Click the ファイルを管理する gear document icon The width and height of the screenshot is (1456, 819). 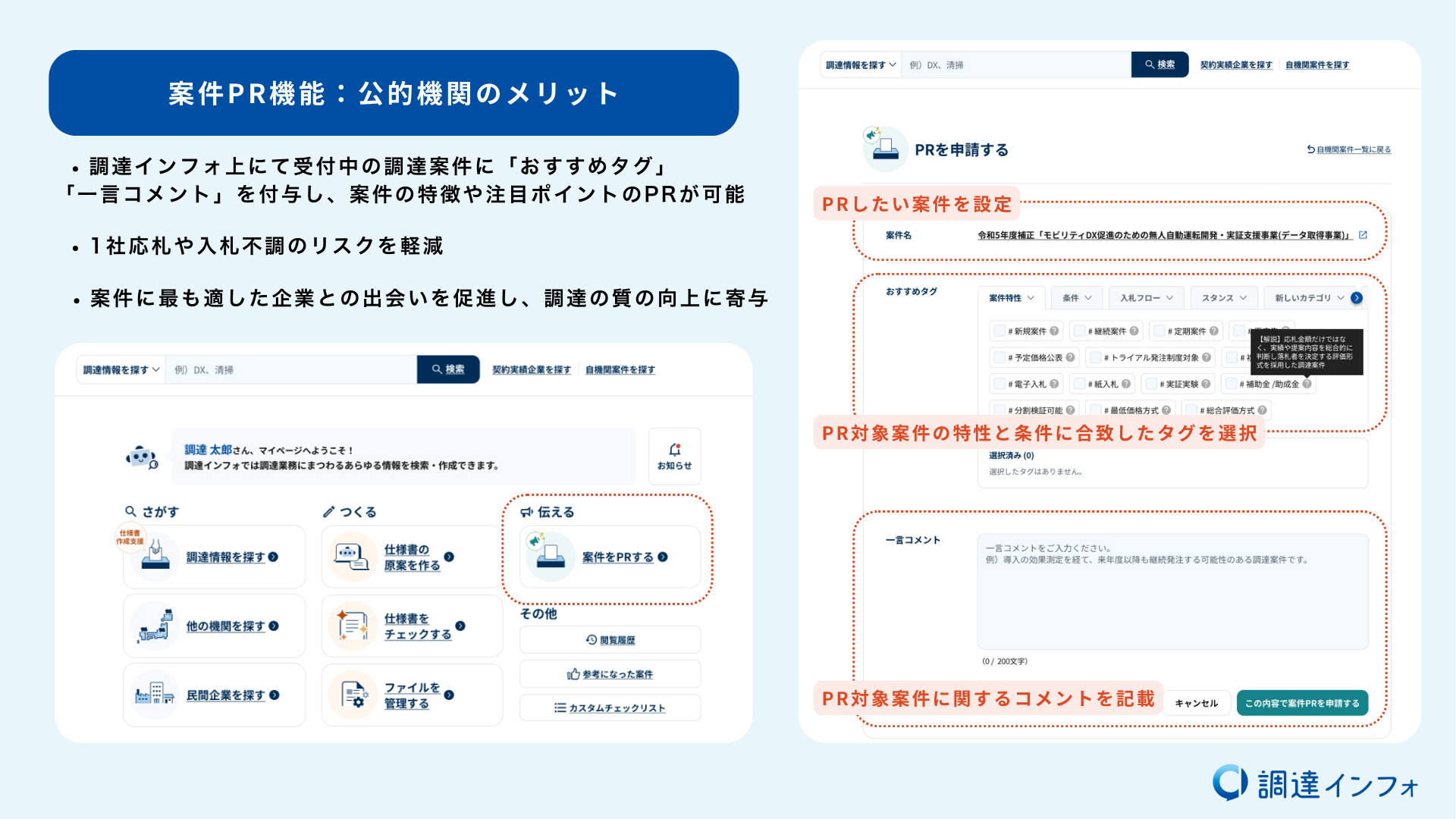pyautogui.click(x=353, y=695)
